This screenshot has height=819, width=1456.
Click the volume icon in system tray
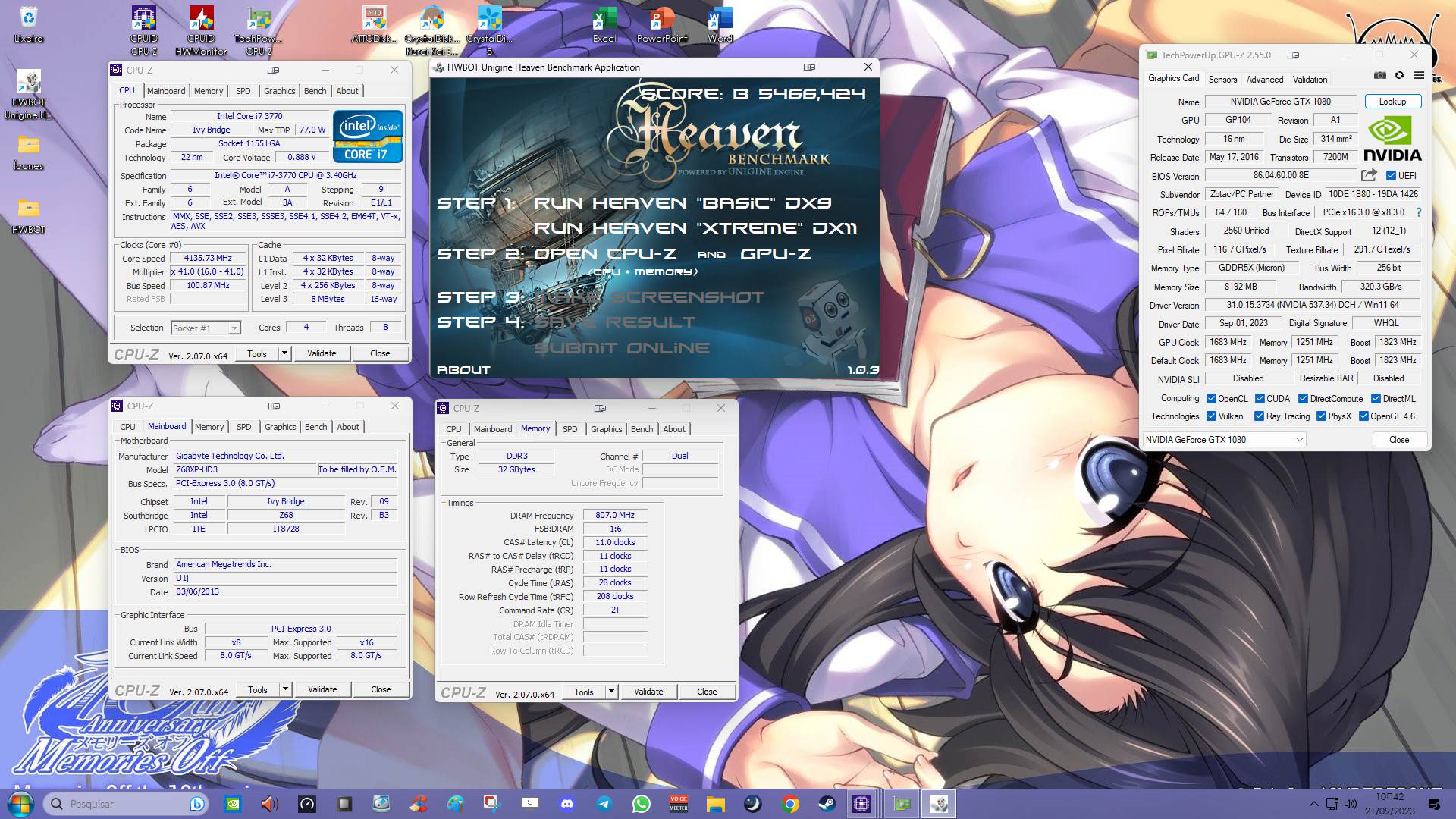click(1351, 804)
